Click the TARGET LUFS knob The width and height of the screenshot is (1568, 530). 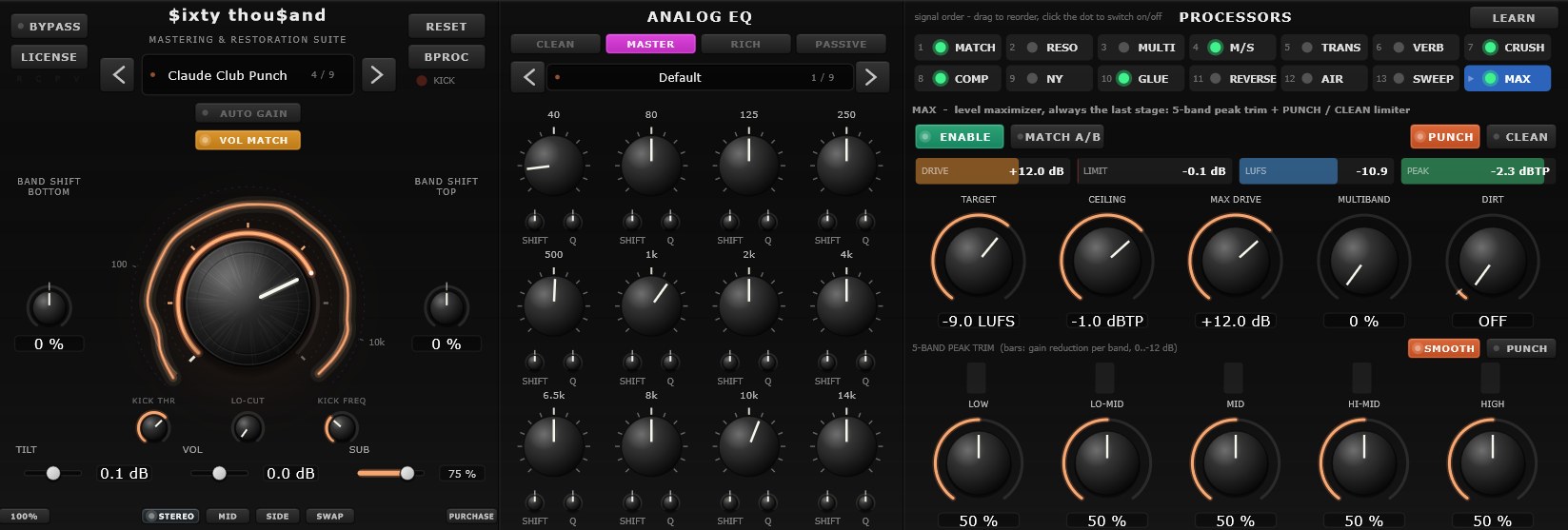pos(979,260)
